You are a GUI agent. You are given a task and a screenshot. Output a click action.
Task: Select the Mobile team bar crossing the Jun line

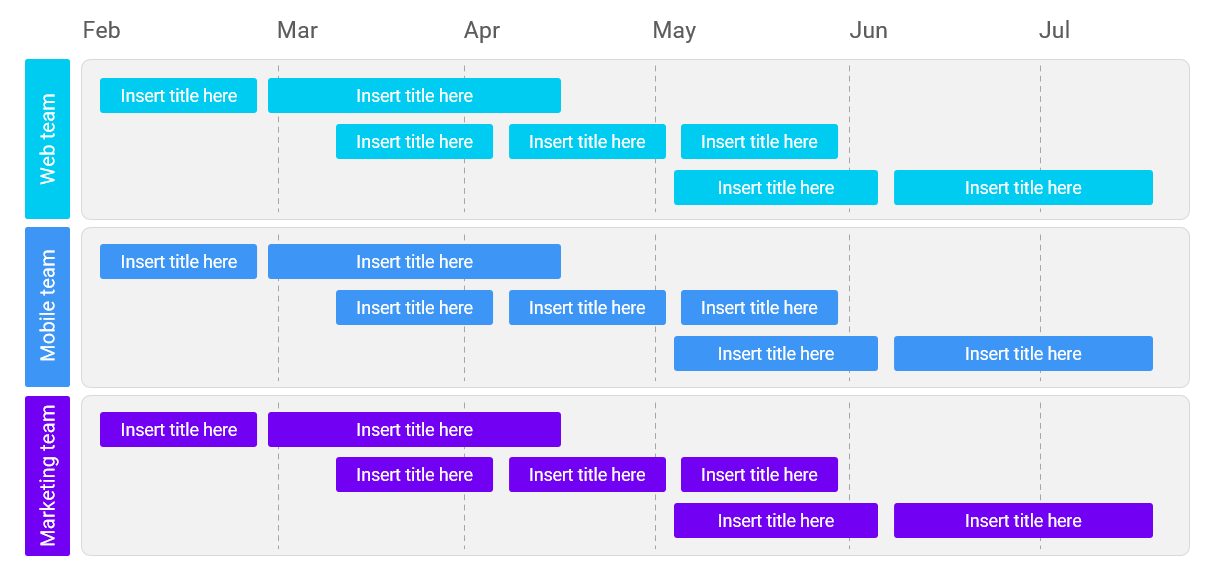point(775,354)
